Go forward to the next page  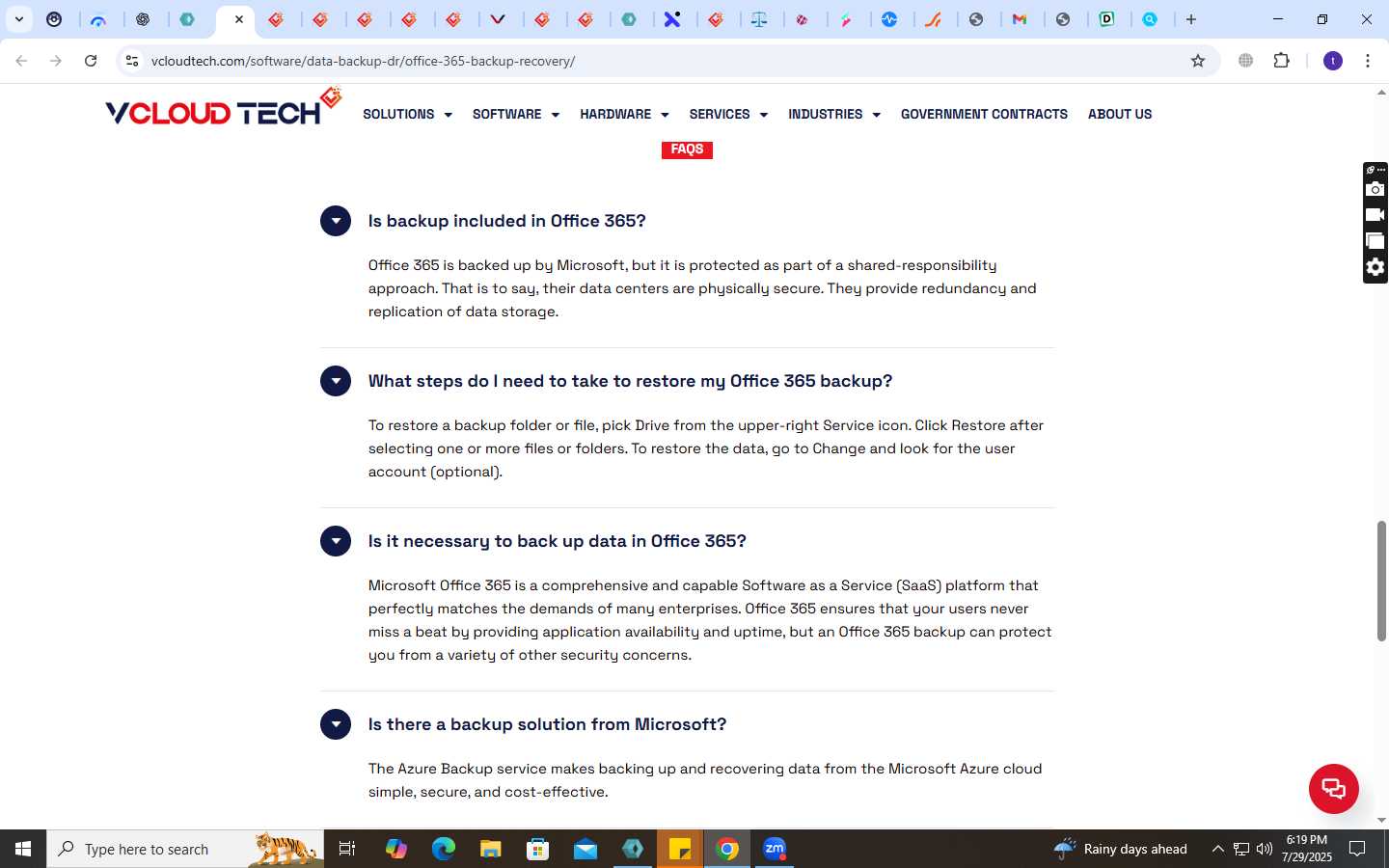tap(56, 61)
